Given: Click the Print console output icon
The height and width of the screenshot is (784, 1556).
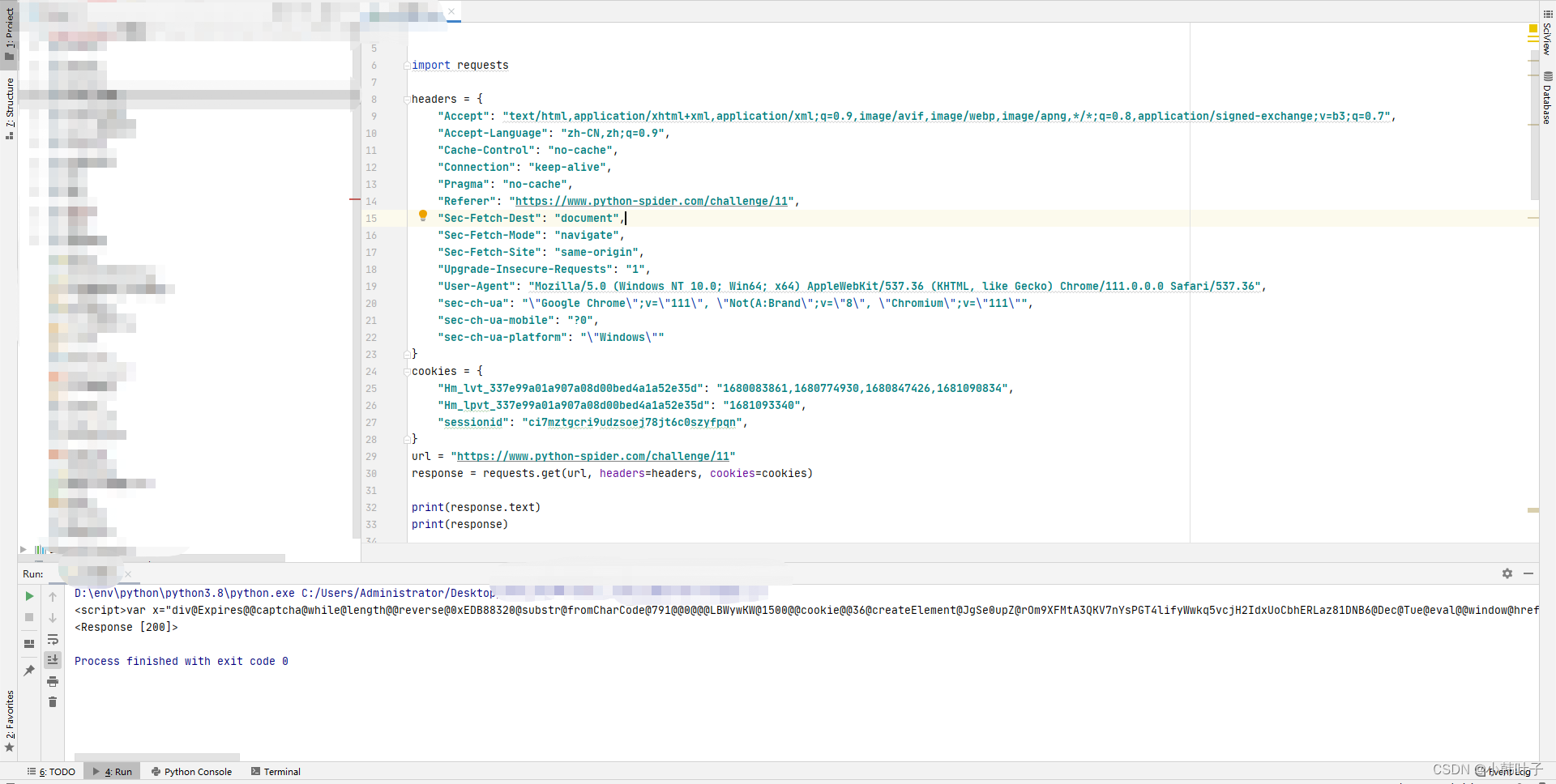Looking at the screenshot, I should pyautogui.click(x=53, y=681).
